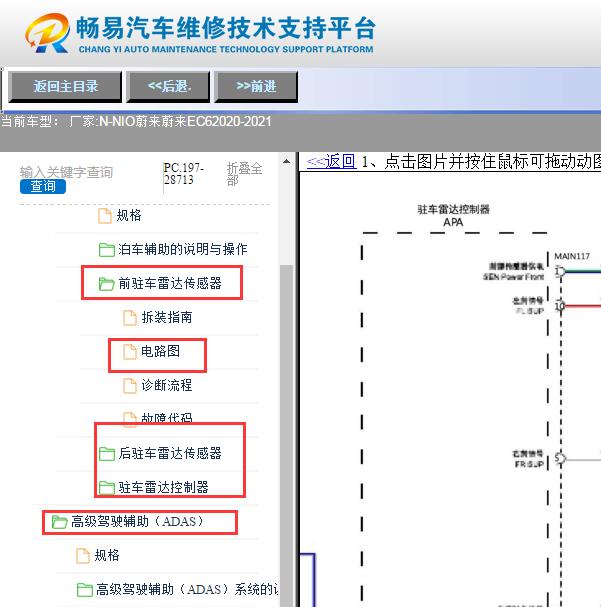Image resolution: width=601 pixels, height=607 pixels.
Task: Click document icon beside 诊断流程
Action: point(130,386)
